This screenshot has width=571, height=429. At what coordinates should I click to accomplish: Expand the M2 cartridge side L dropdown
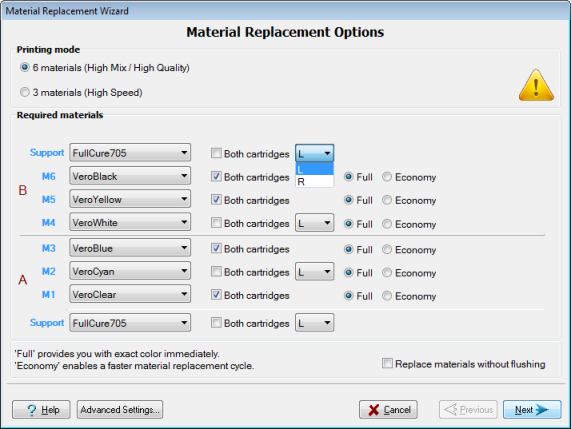coord(314,272)
